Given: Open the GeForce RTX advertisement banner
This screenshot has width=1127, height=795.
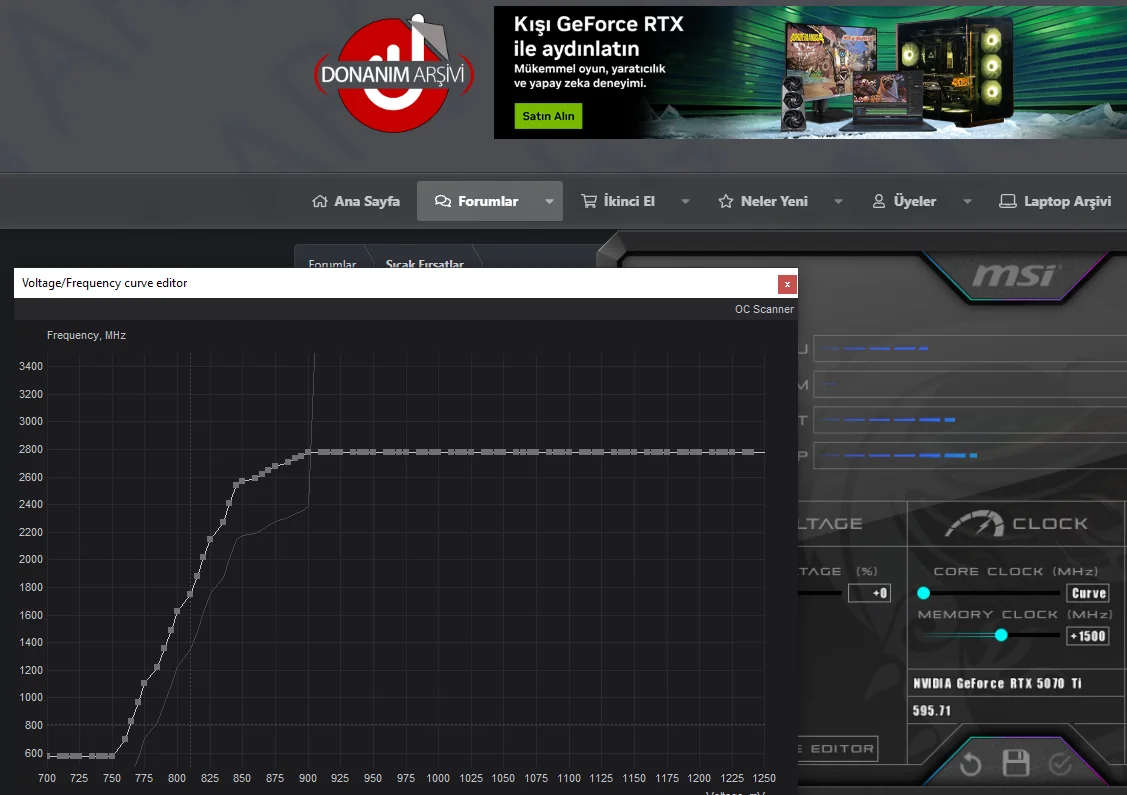Looking at the screenshot, I should [810, 73].
